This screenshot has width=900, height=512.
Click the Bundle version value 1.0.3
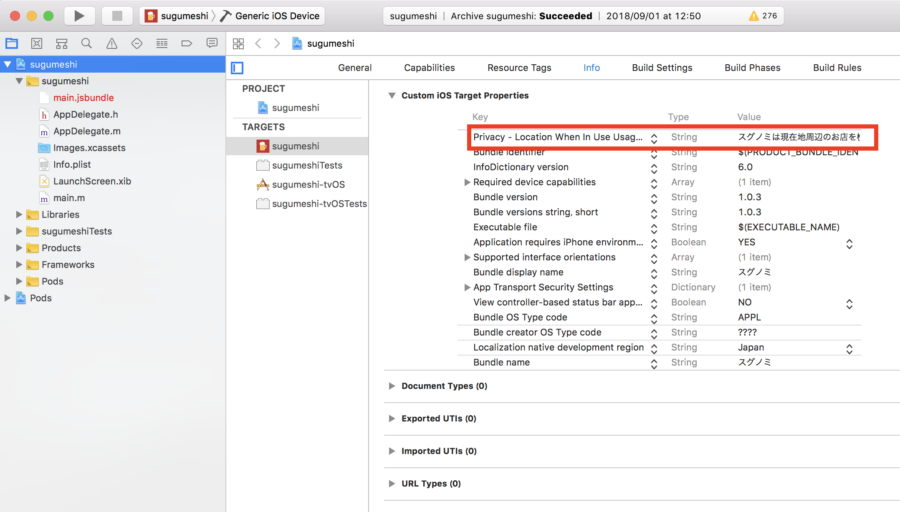click(x=750, y=197)
